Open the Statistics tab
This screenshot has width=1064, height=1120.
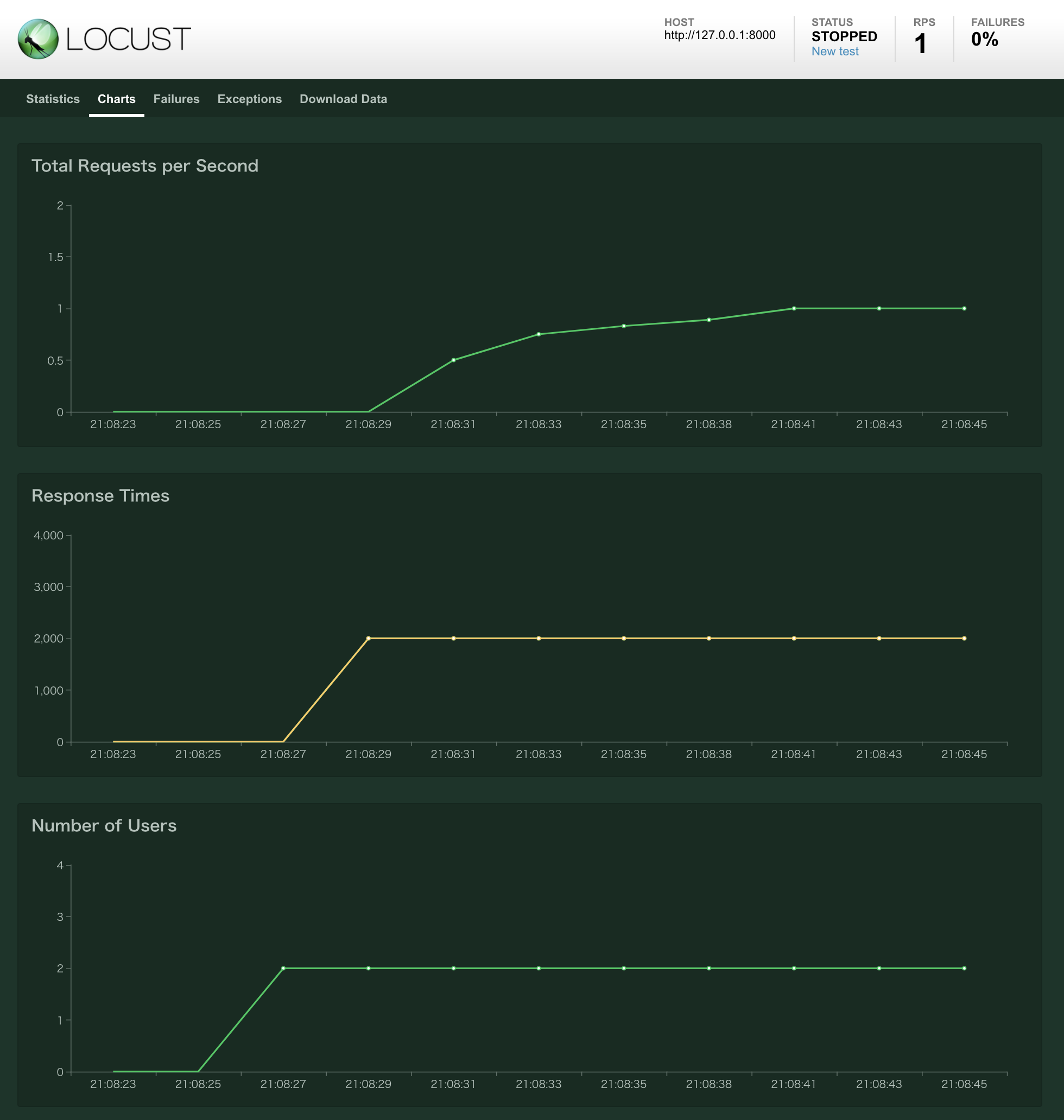[53, 99]
